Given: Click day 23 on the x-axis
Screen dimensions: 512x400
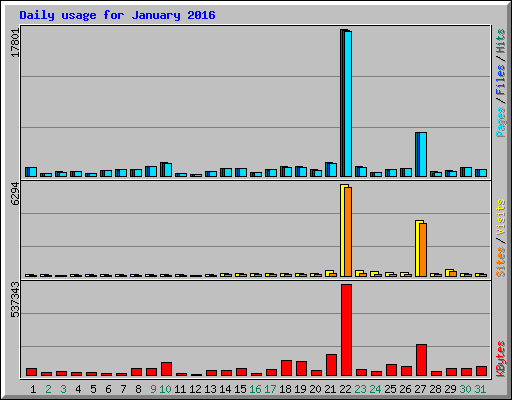Looking at the screenshot, I should pyautogui.click(x=360, y=389).
